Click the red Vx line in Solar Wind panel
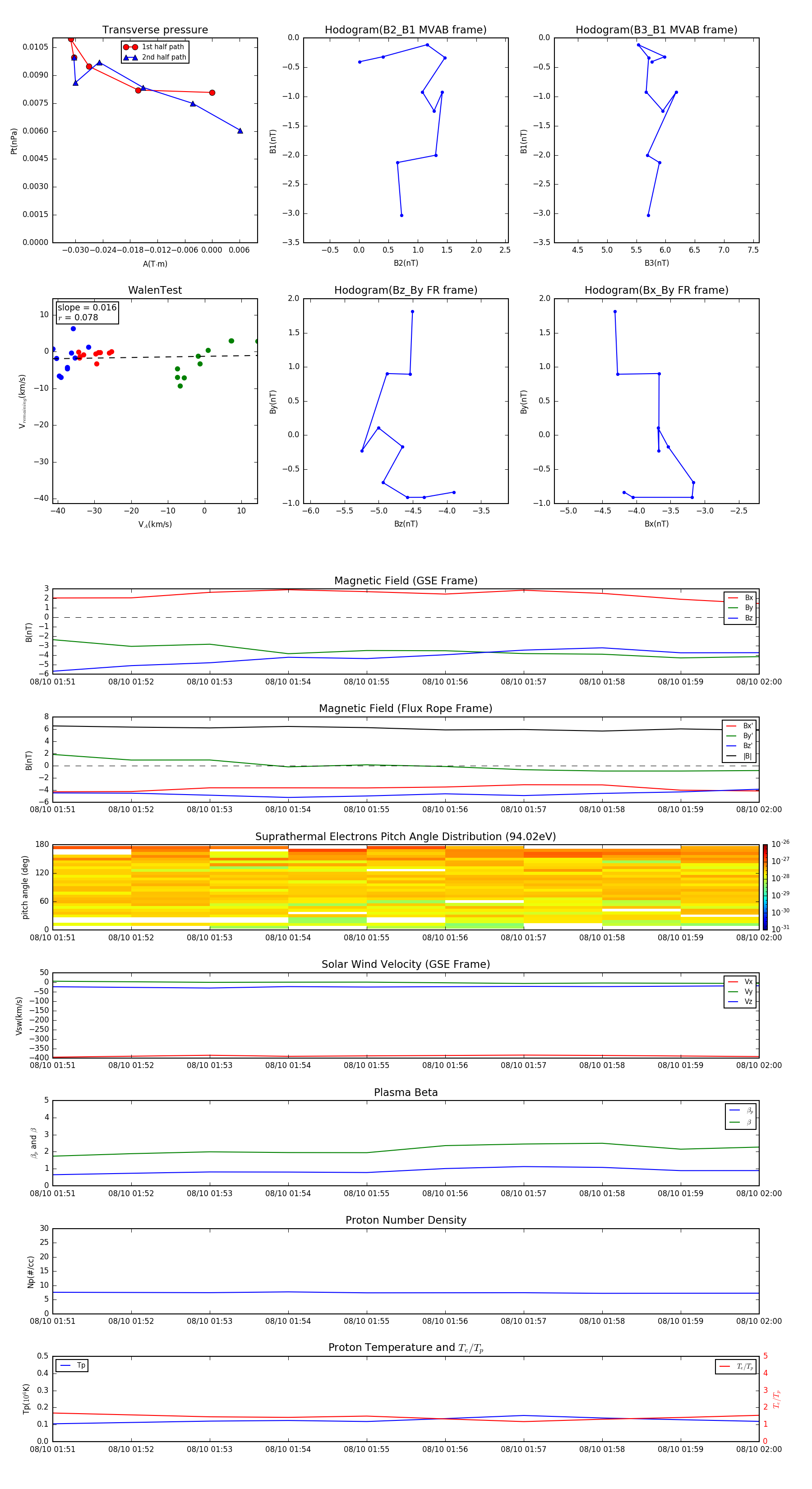 coord(406,1056)
